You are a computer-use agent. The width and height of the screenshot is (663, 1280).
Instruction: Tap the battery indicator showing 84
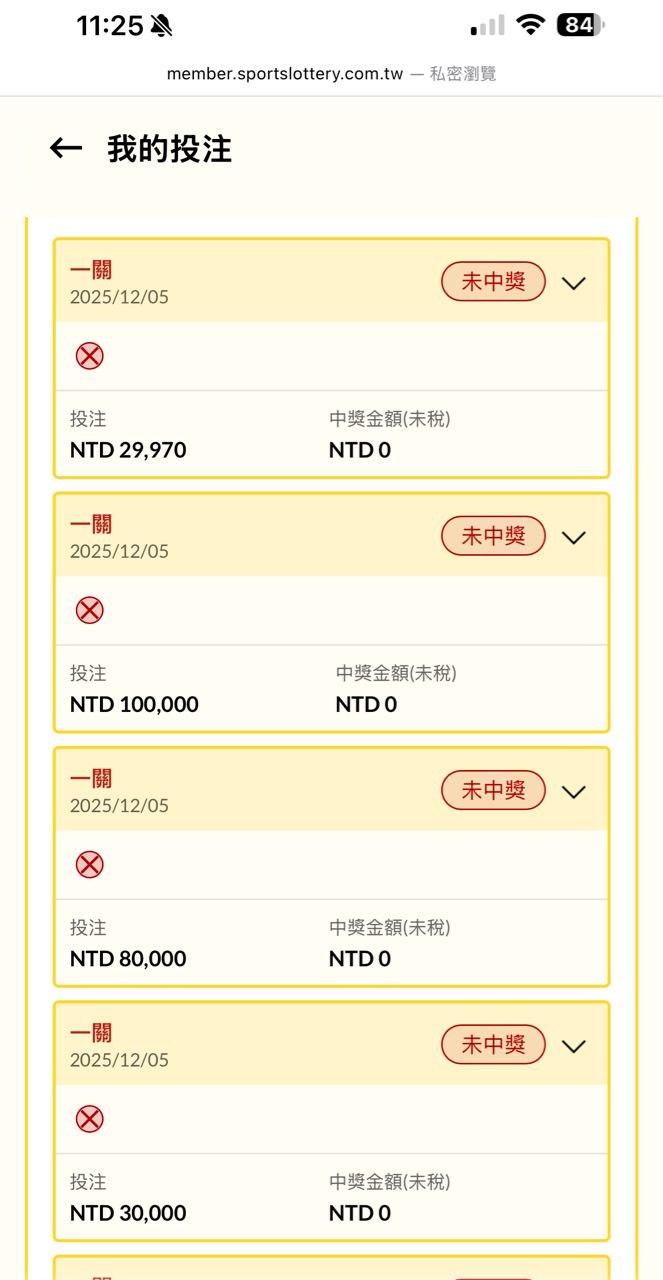[x=580, y=25]
